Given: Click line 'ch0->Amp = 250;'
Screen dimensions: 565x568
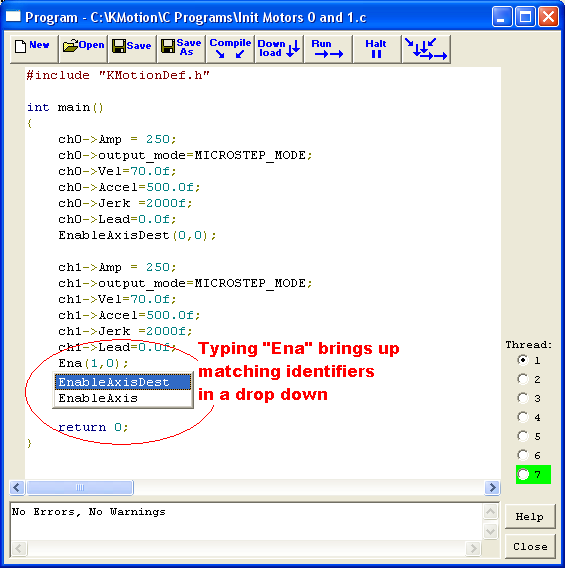Looking at the screenshot, I should [x=117, y=139].
